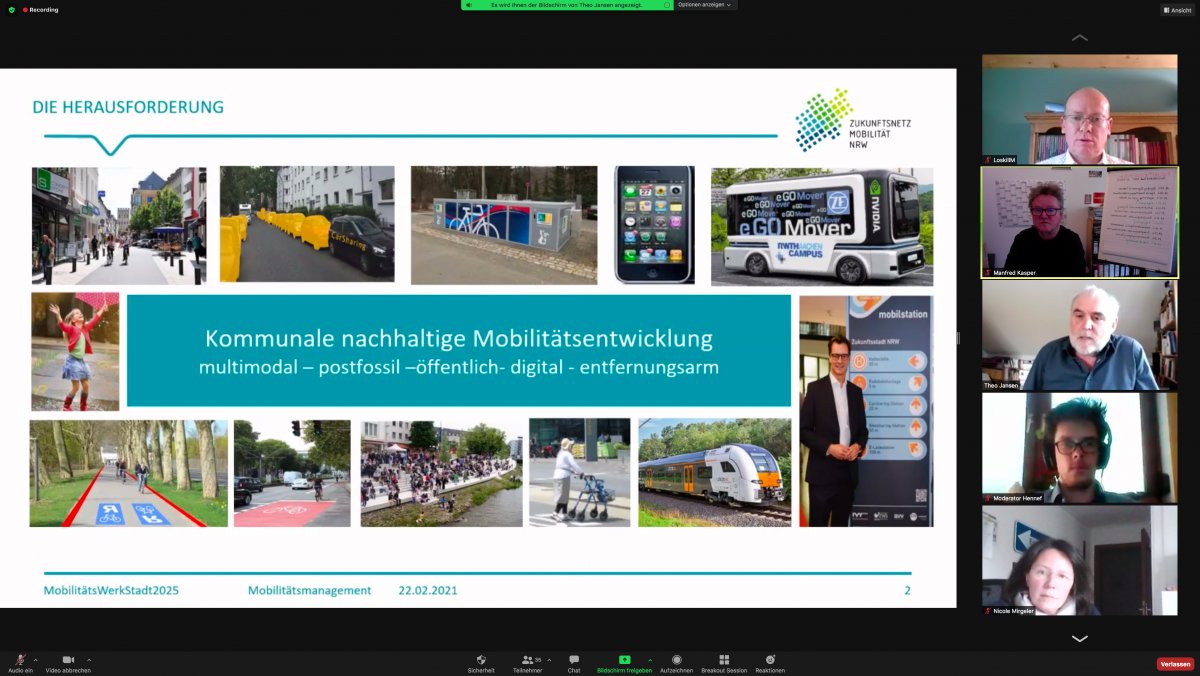Expand video options arrow beside Video abbrechen
Screen dimensions: 1200x676
click(x=89, y=660)
